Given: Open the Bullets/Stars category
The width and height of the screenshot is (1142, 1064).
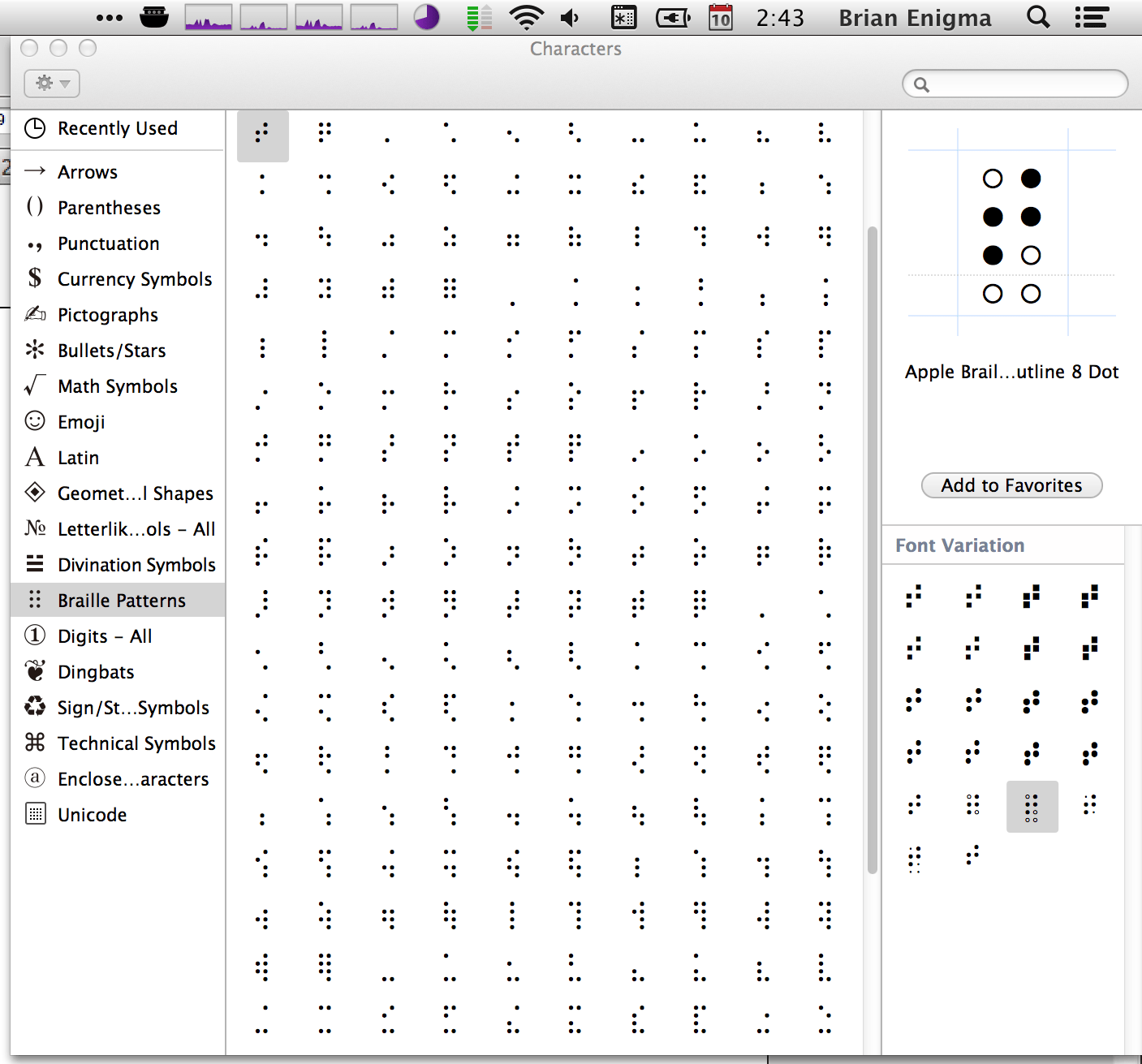Looking at the screenshot, I should tap(118, 351).
